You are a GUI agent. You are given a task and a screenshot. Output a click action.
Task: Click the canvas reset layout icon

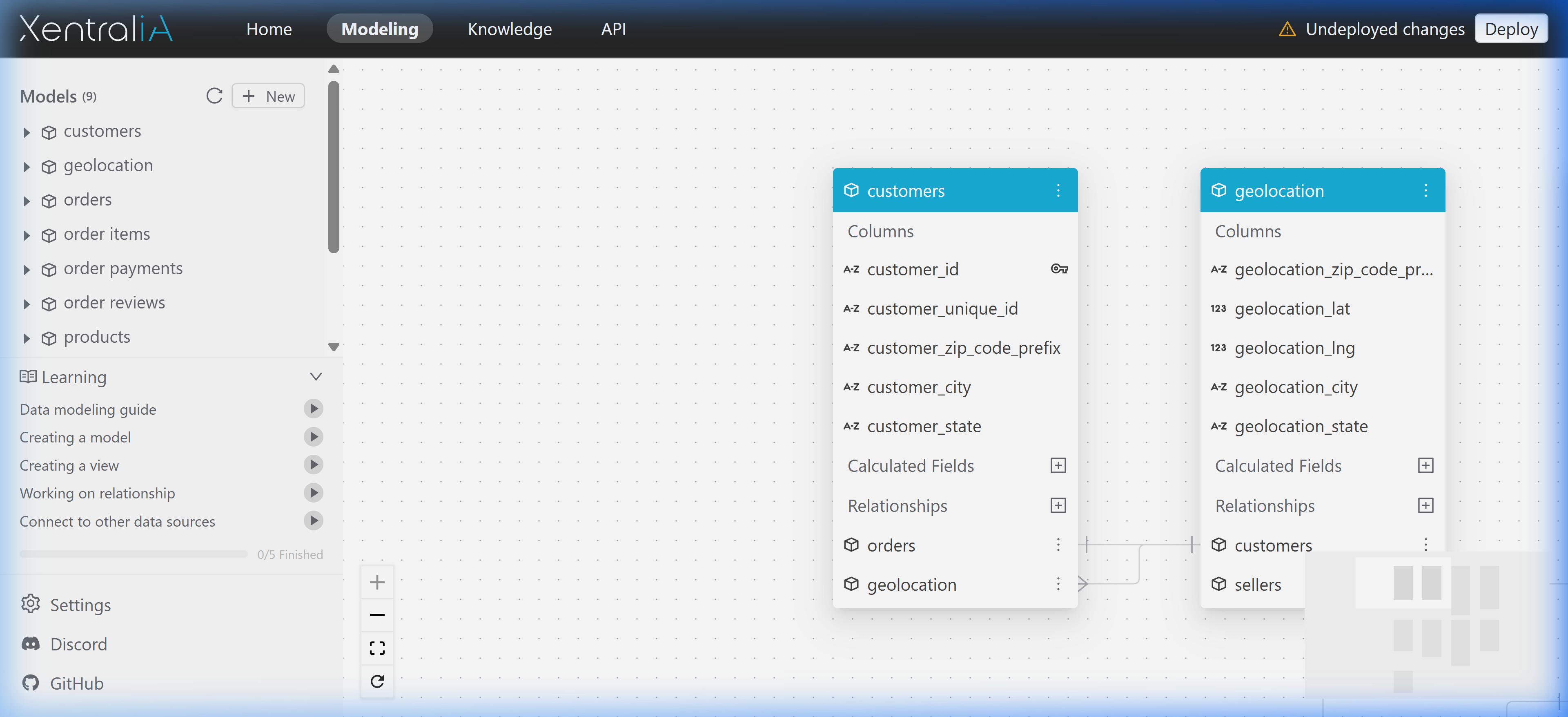click(x=377, y=681)
